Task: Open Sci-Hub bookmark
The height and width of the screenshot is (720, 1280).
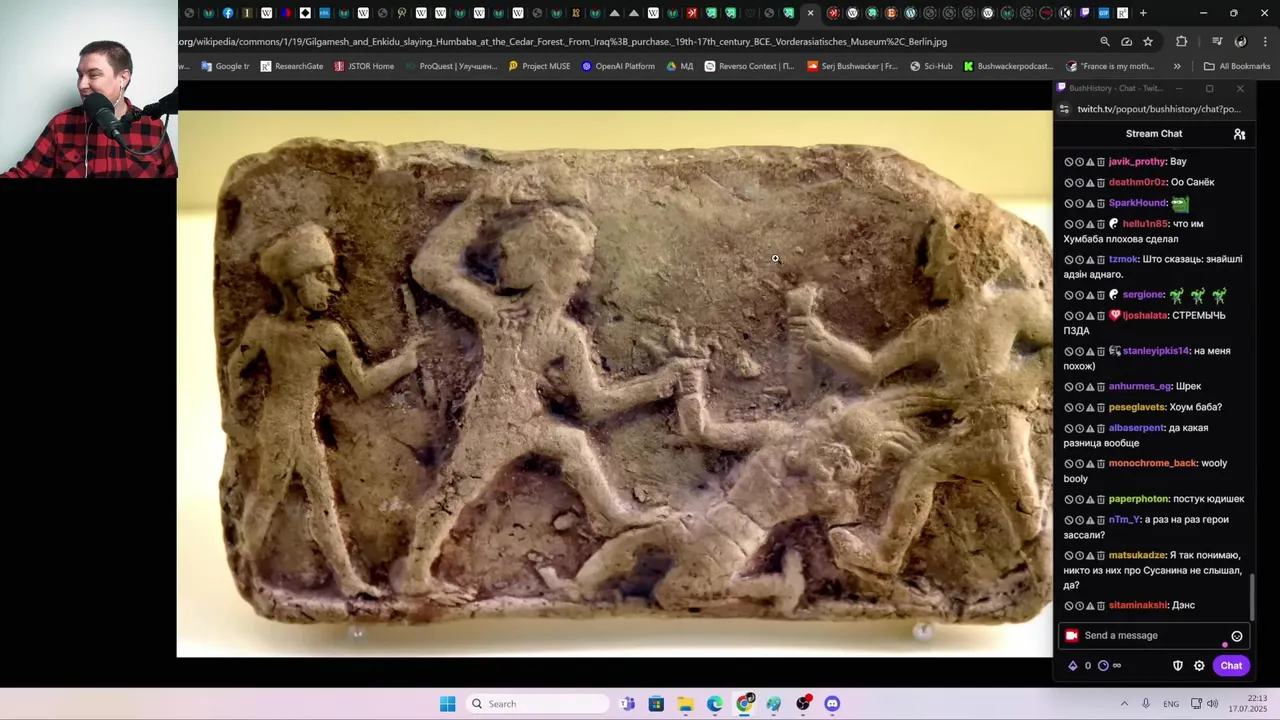Action: pos(931,66)
